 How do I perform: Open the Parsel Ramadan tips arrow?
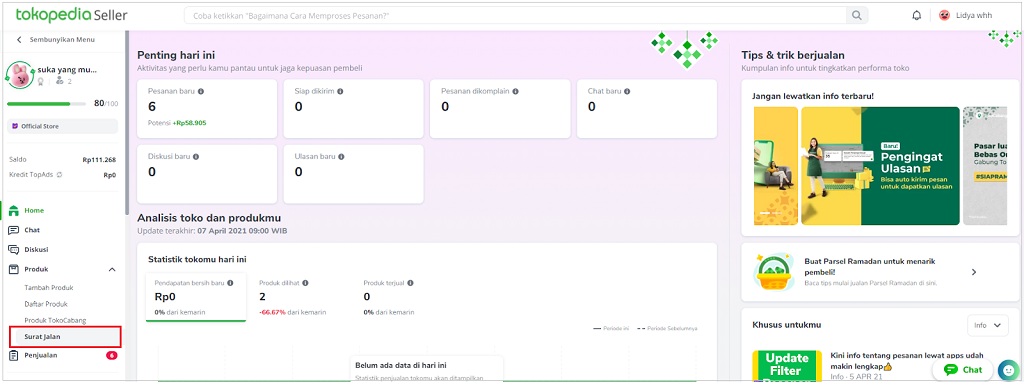[974, 272]
